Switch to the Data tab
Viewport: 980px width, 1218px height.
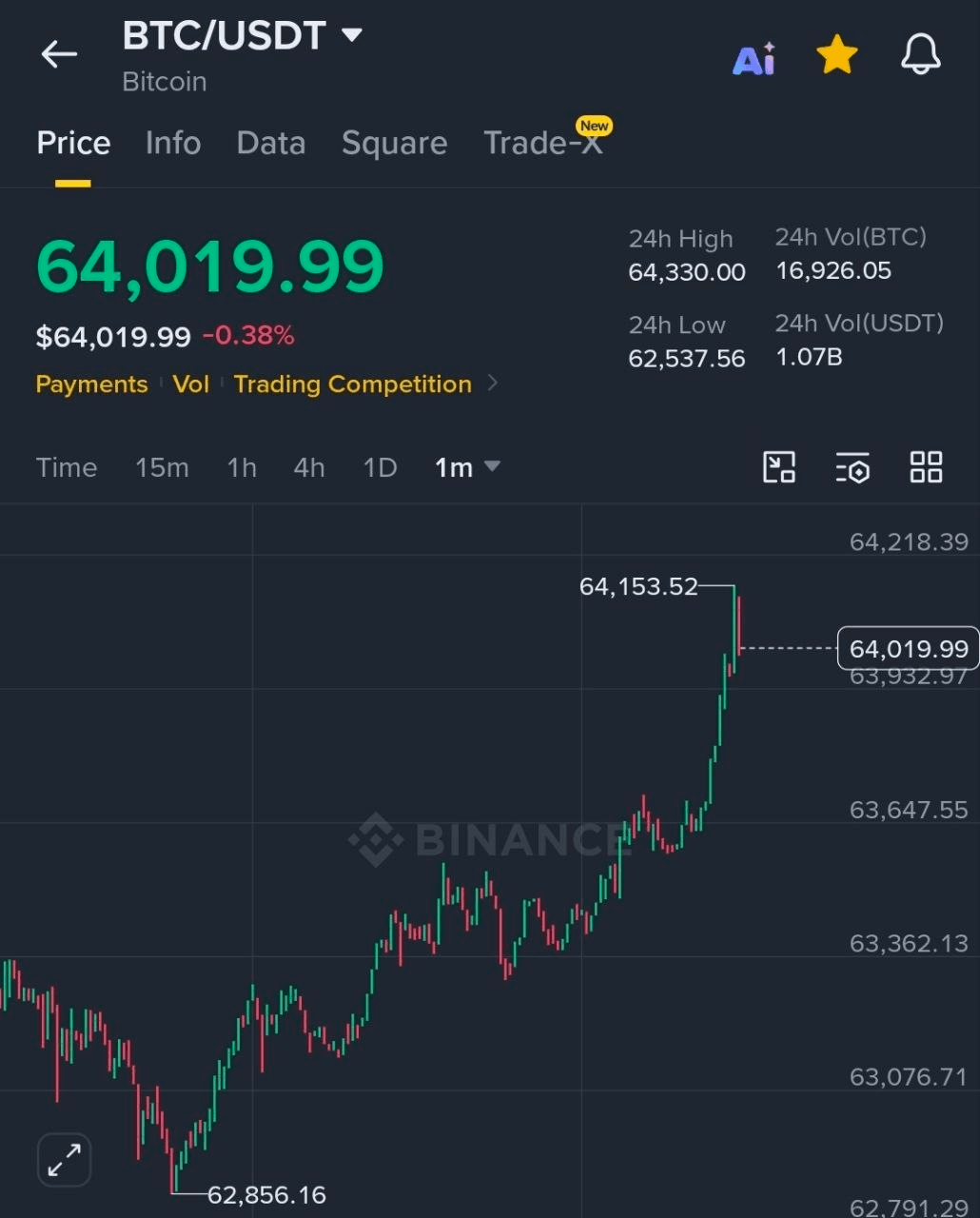pos(271,143)
